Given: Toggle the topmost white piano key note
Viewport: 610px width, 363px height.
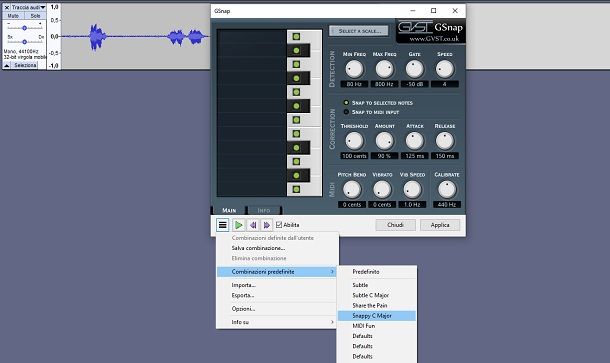Looking at the screenshot, I should click(296, 37).
